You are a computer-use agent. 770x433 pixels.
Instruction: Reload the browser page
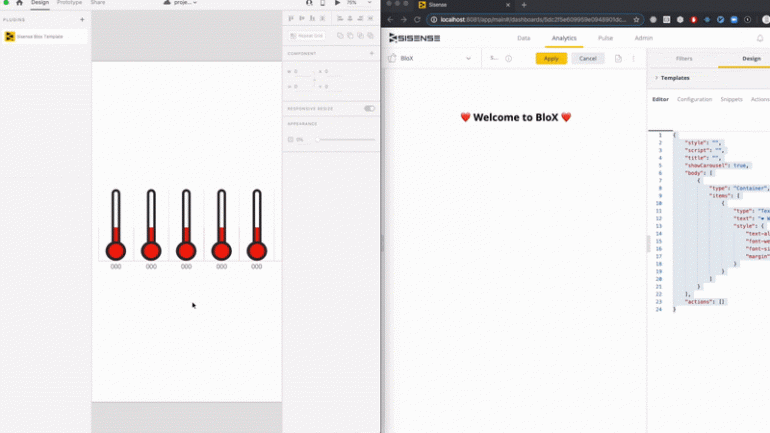click(x=417, y=19)
